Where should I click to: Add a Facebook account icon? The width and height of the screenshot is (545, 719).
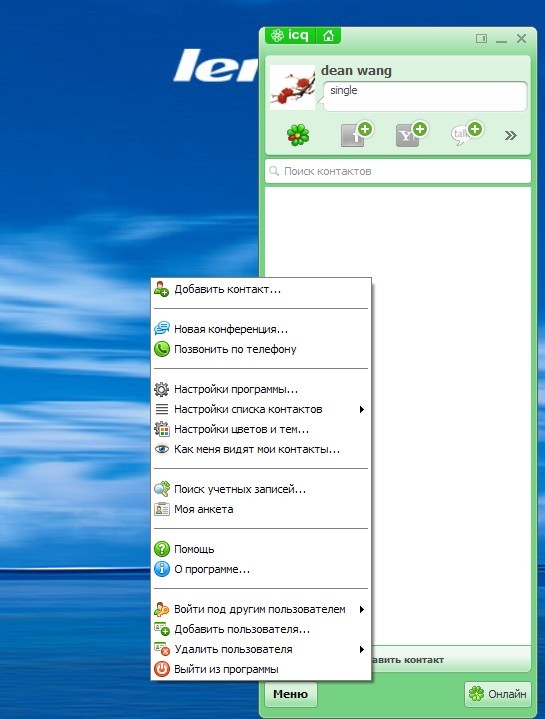point(357,134)
